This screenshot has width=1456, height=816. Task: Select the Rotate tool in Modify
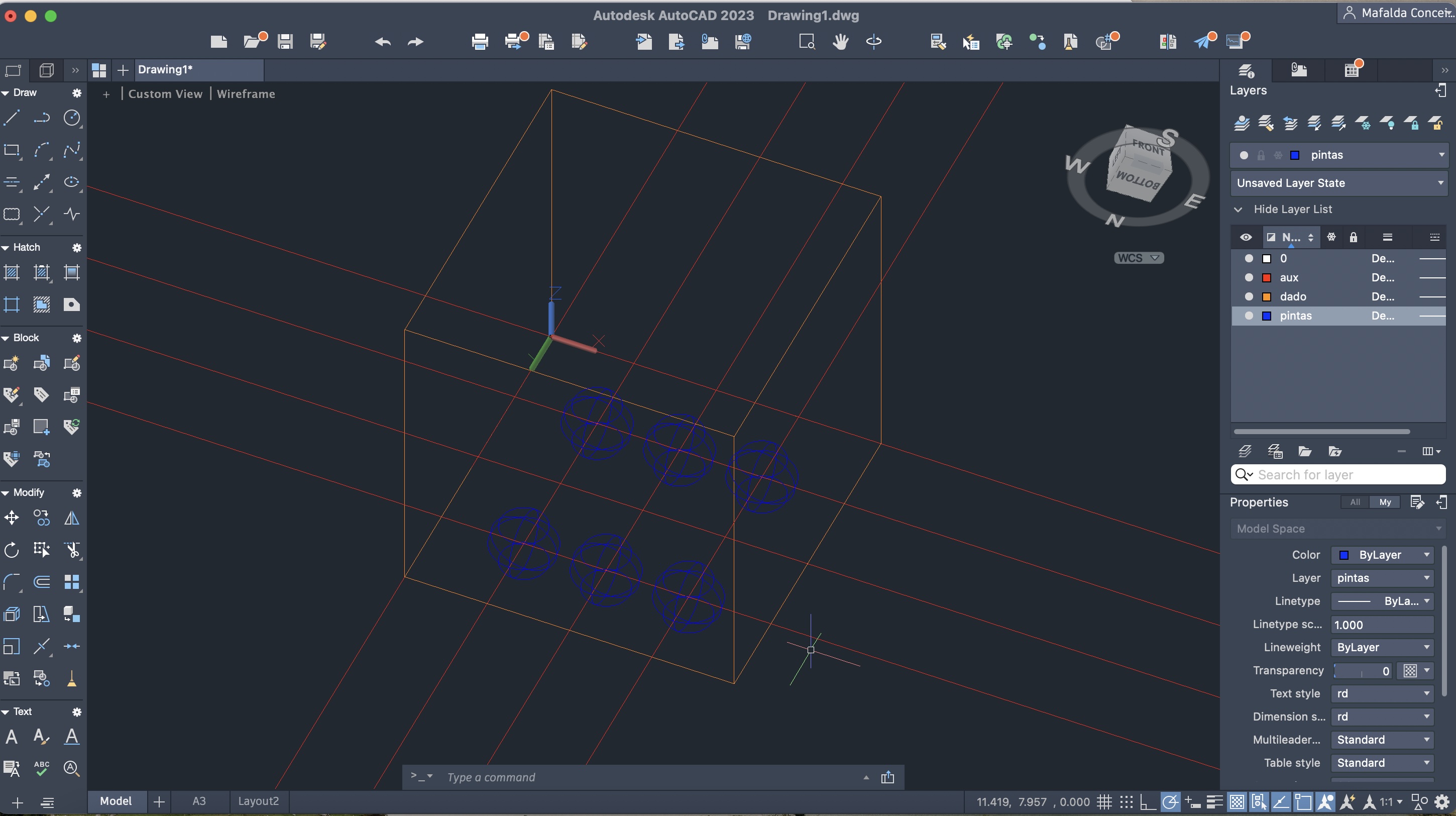(12, 550)
